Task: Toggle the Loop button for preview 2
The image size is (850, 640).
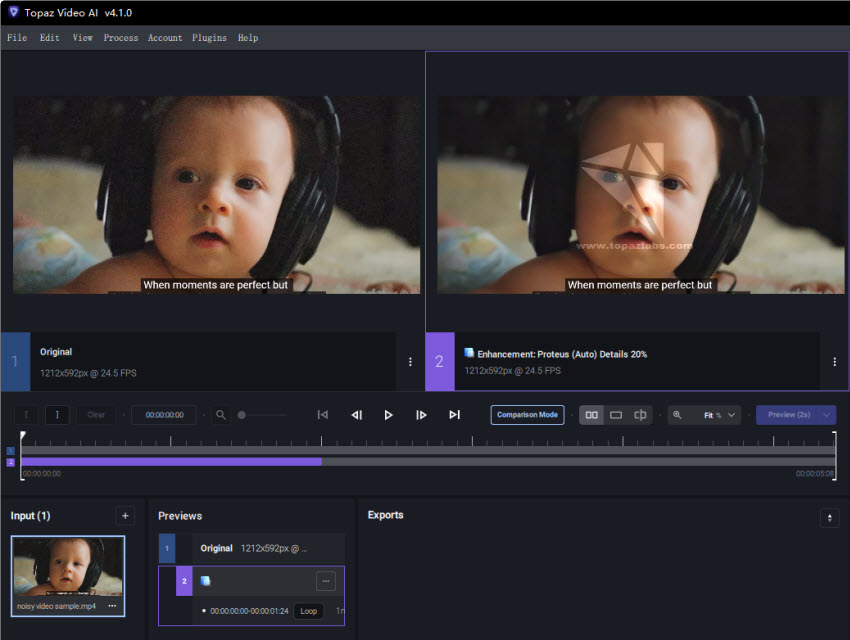Action: (x=308, y=611)
